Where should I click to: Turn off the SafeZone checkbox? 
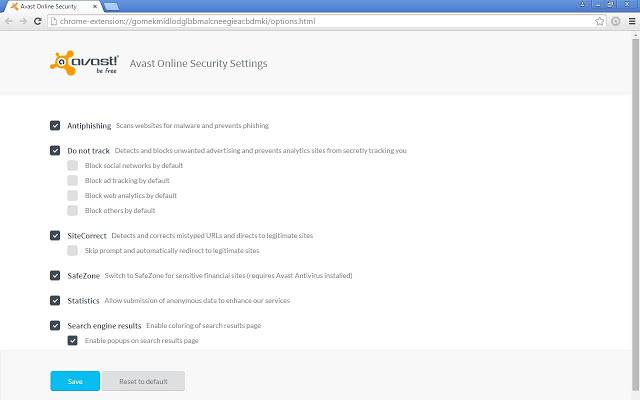[55, 275]
